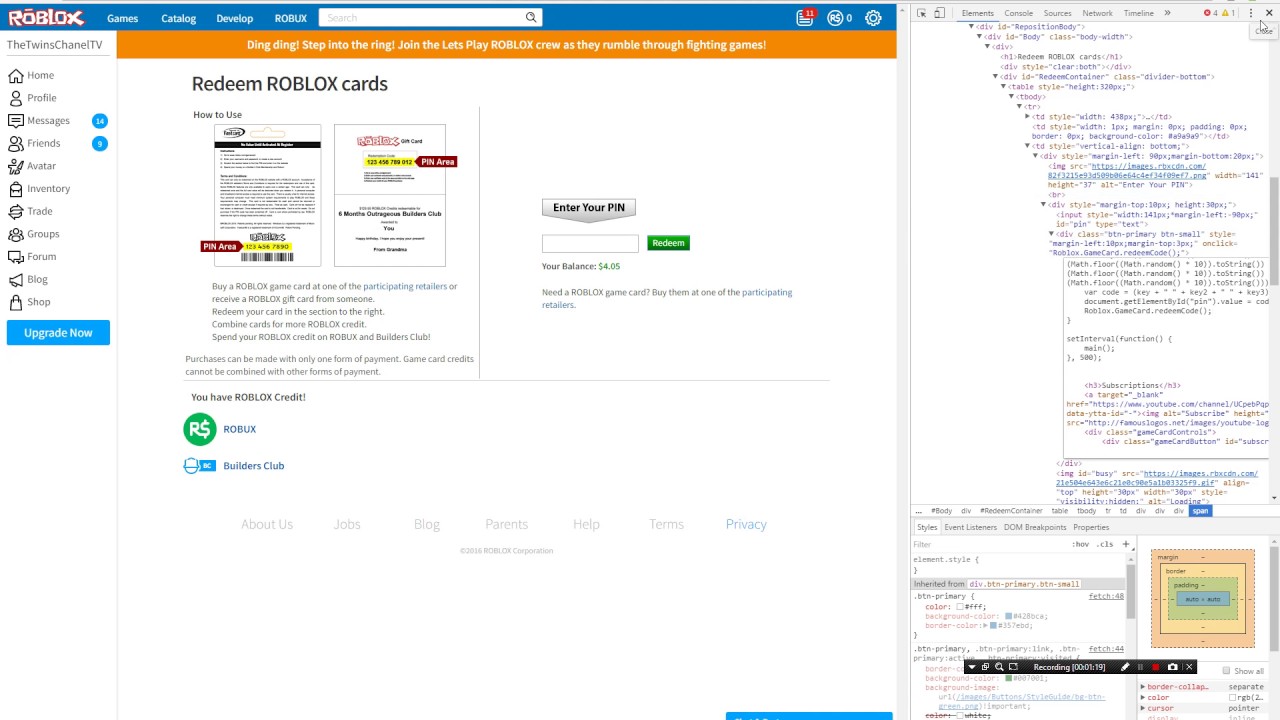Open the Catalog menu in header
Viewport: 1280px width, 720px height.
point(178,18)
